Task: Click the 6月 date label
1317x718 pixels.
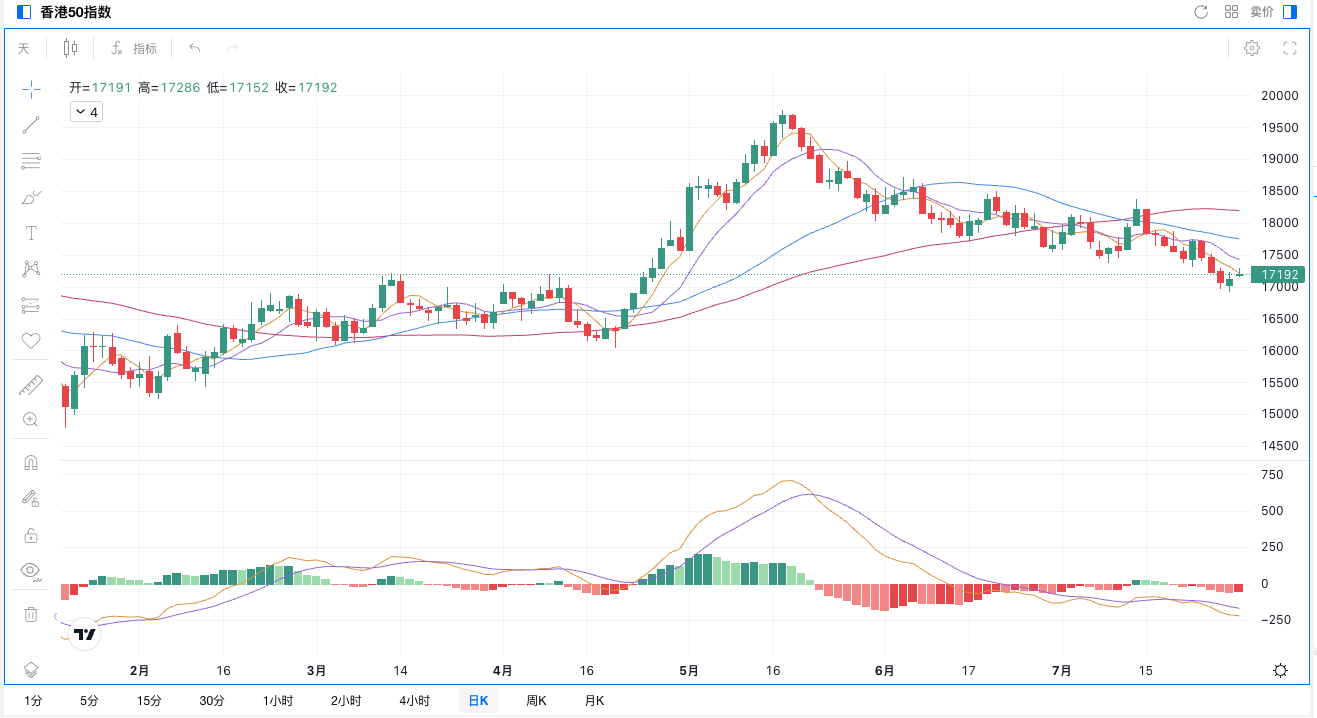Action: coord(884,671)
